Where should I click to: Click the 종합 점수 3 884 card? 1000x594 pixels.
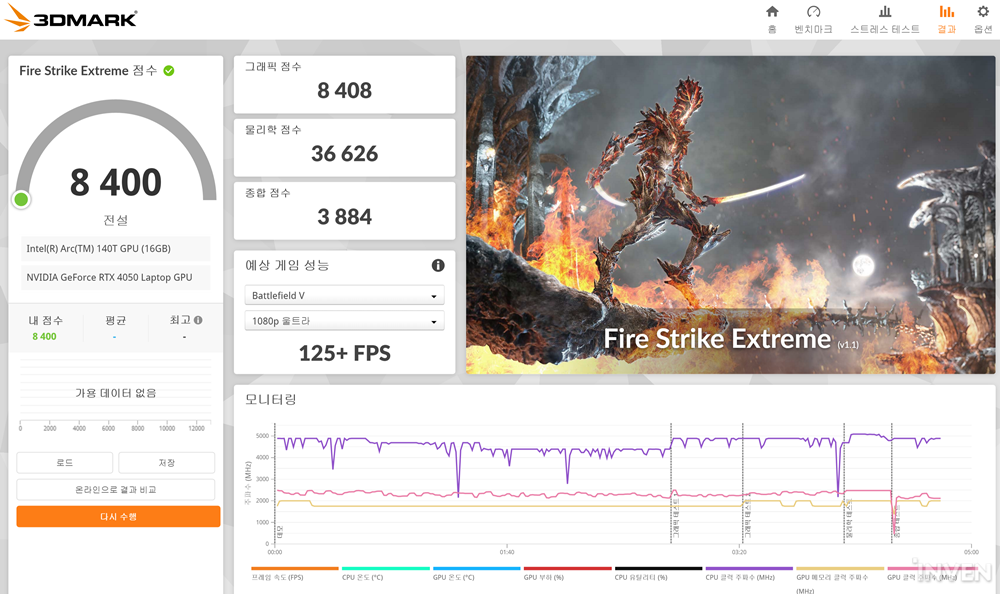(x=344, y=211)
